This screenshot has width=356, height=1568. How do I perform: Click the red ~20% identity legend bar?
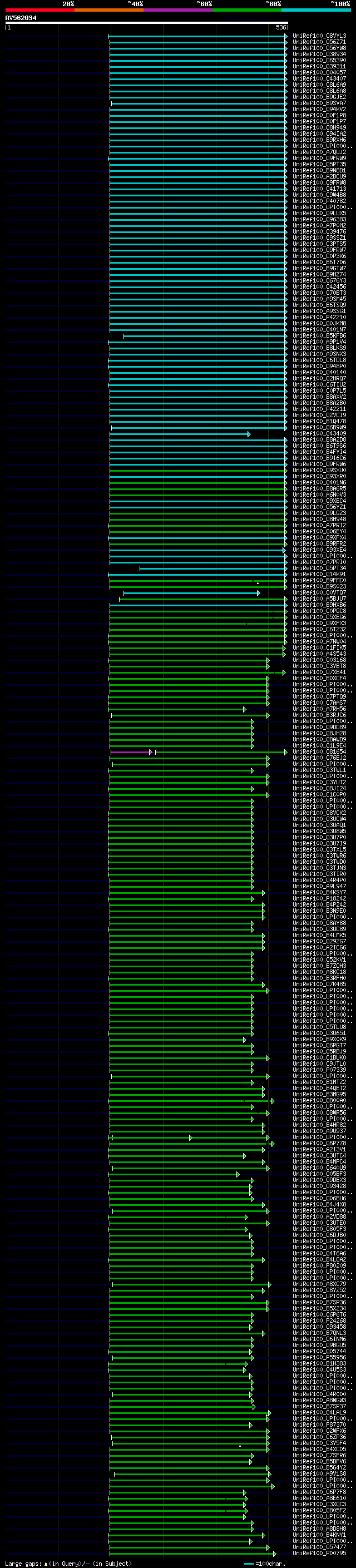[x=39, y=10]
